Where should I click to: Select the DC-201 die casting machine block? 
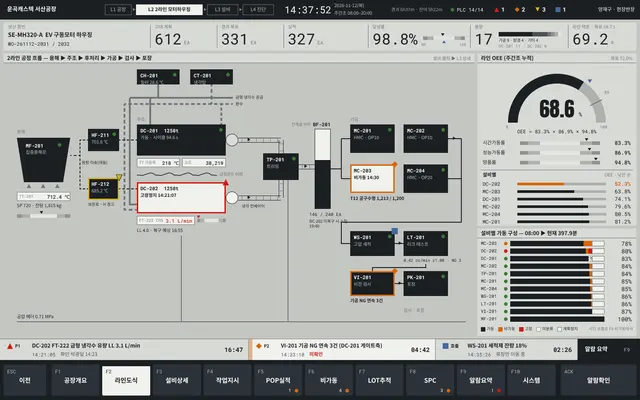(x=181, y=140)
